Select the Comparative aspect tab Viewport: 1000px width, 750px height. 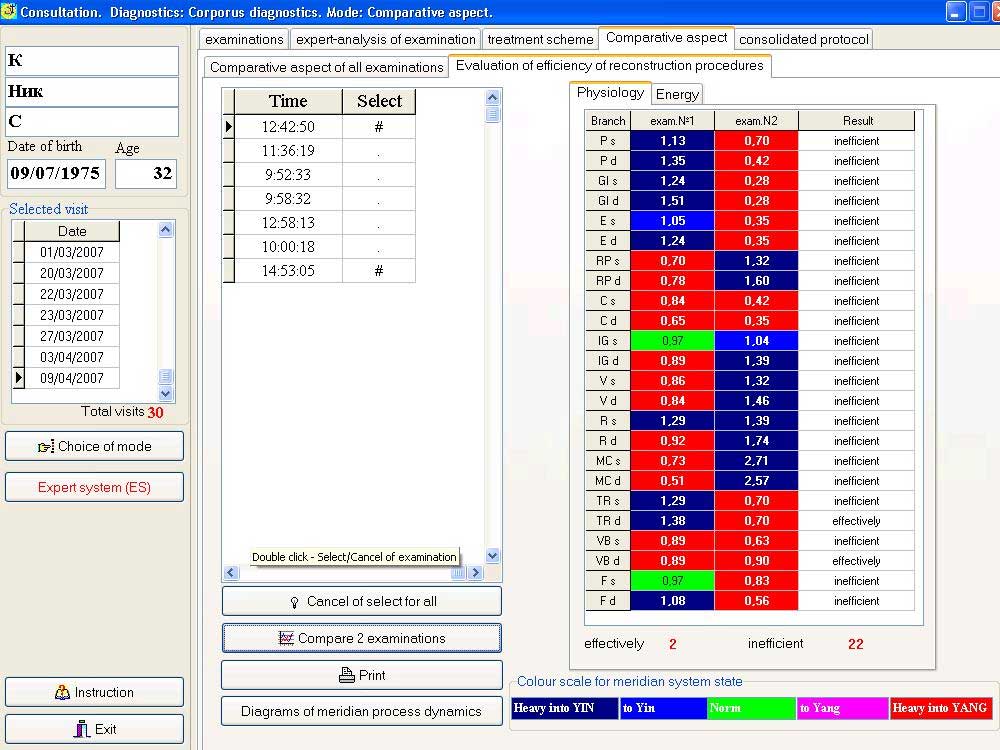click(666, 38)
